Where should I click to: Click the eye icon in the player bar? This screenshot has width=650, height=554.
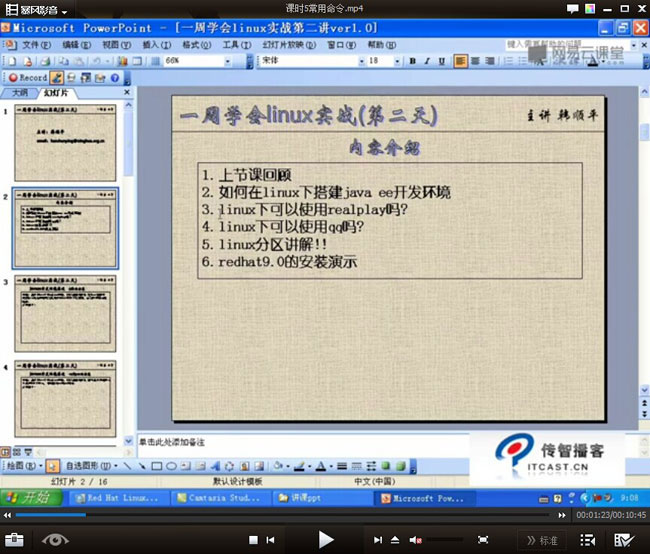pos(56,539)
